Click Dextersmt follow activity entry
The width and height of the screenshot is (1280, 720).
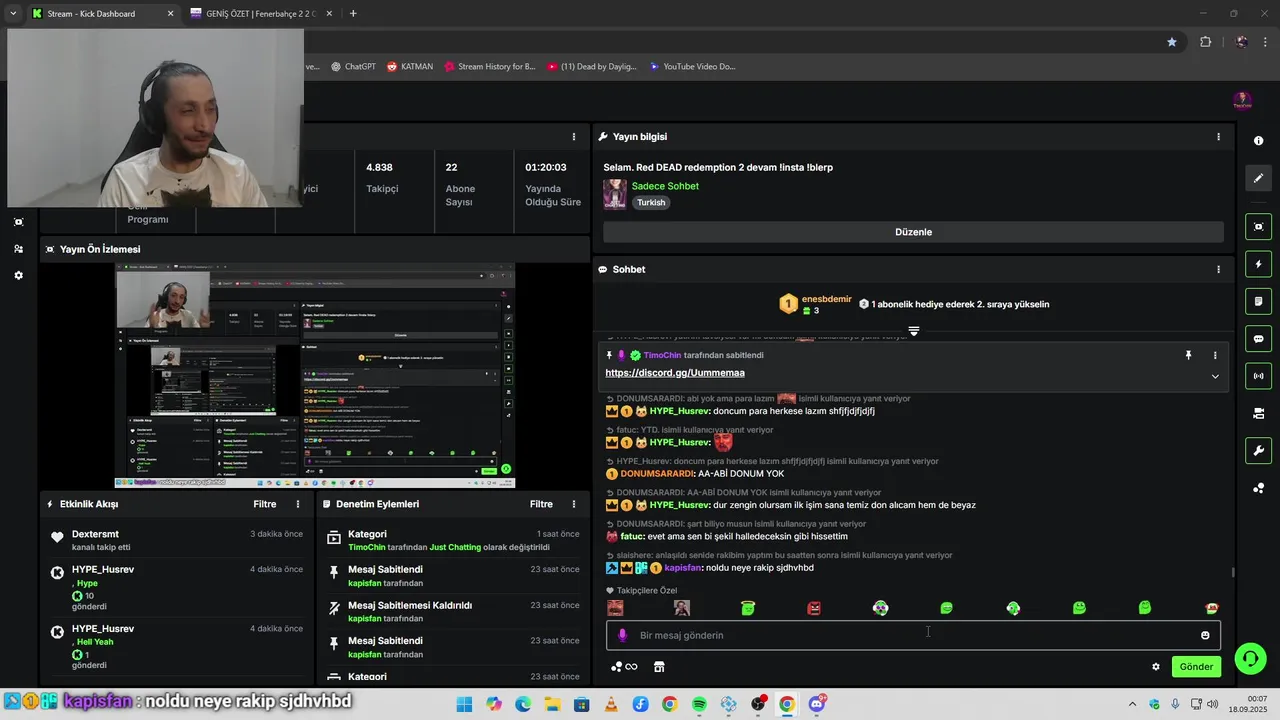[178, 541]
